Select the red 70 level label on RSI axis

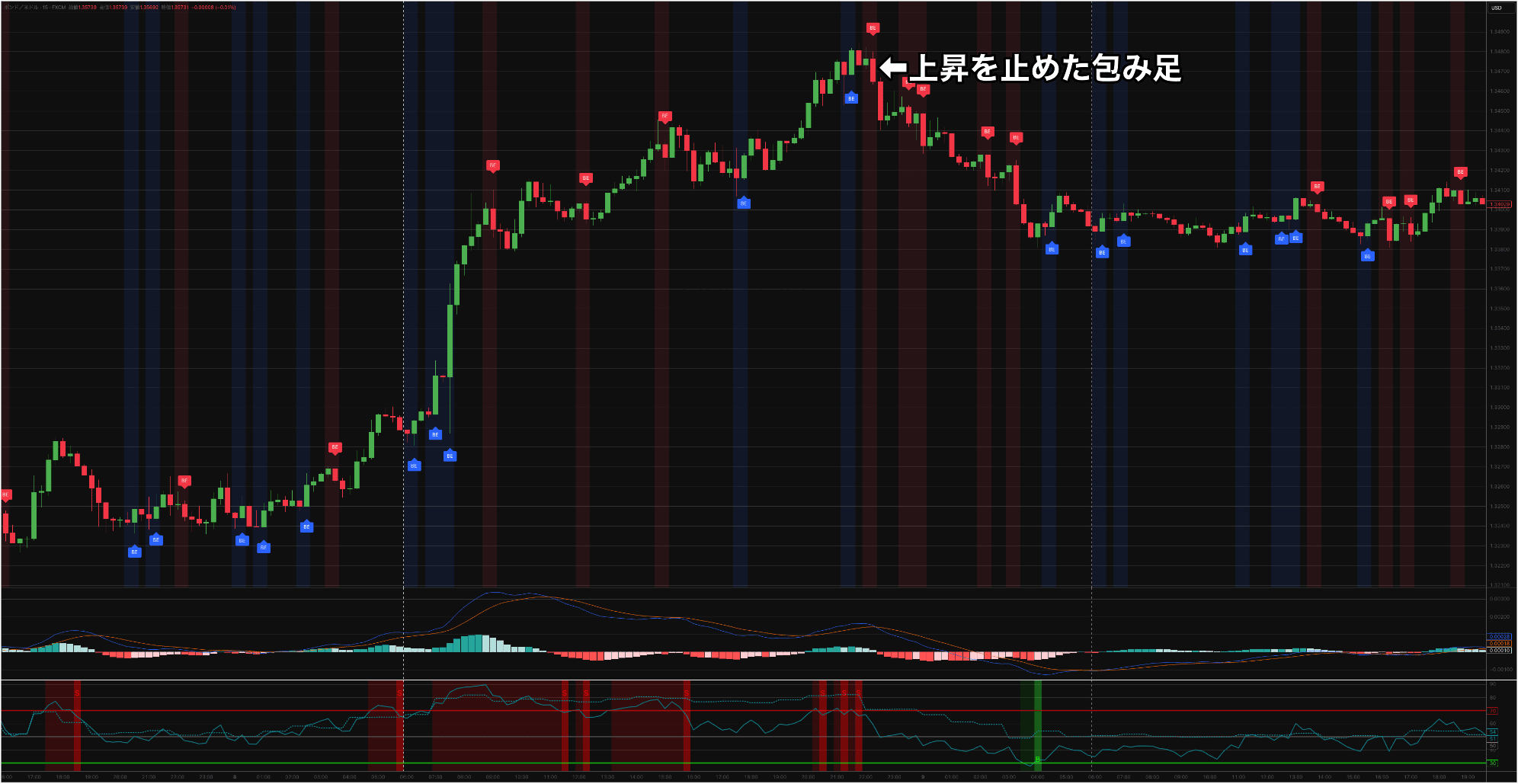tap(1493, 710)
